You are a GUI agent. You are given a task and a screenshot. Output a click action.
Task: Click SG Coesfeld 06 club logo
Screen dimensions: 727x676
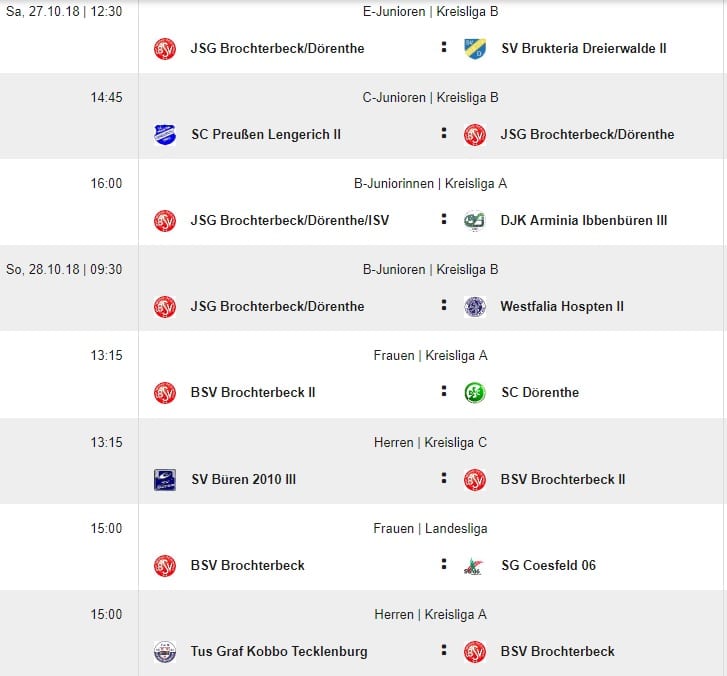click(475, 566)
